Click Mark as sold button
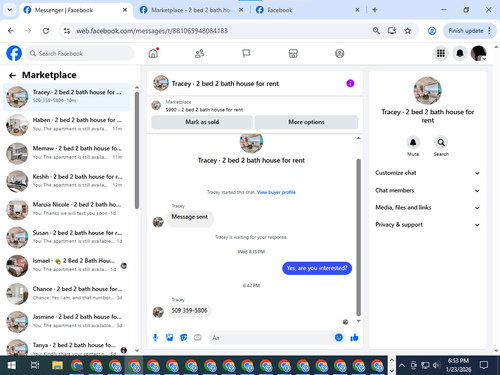The image size is (500, 375). tap(202, 122)
